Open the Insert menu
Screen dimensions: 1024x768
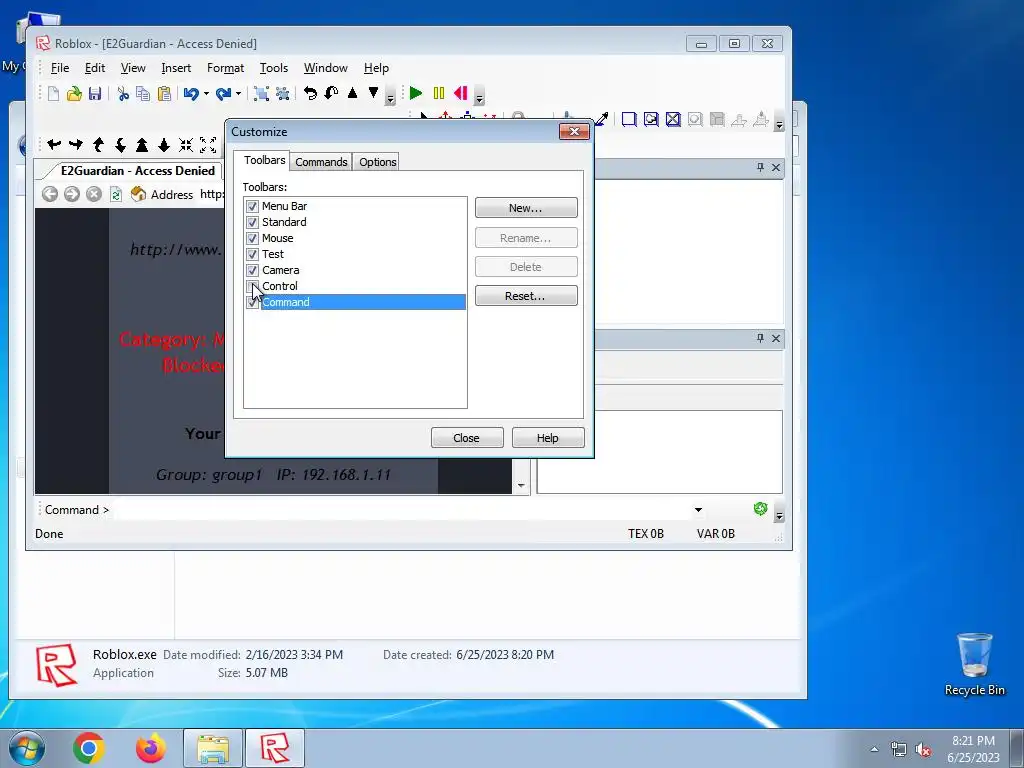tap(176, 68)
